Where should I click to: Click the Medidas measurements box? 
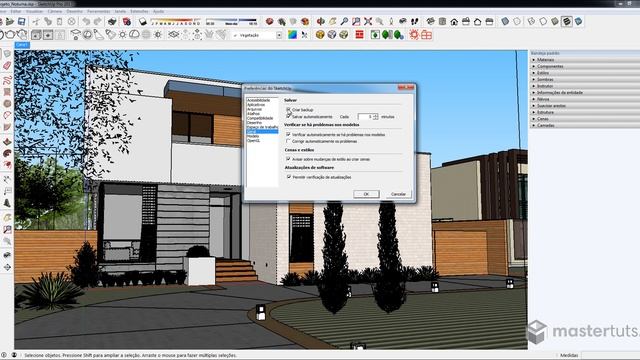[610, 355]
